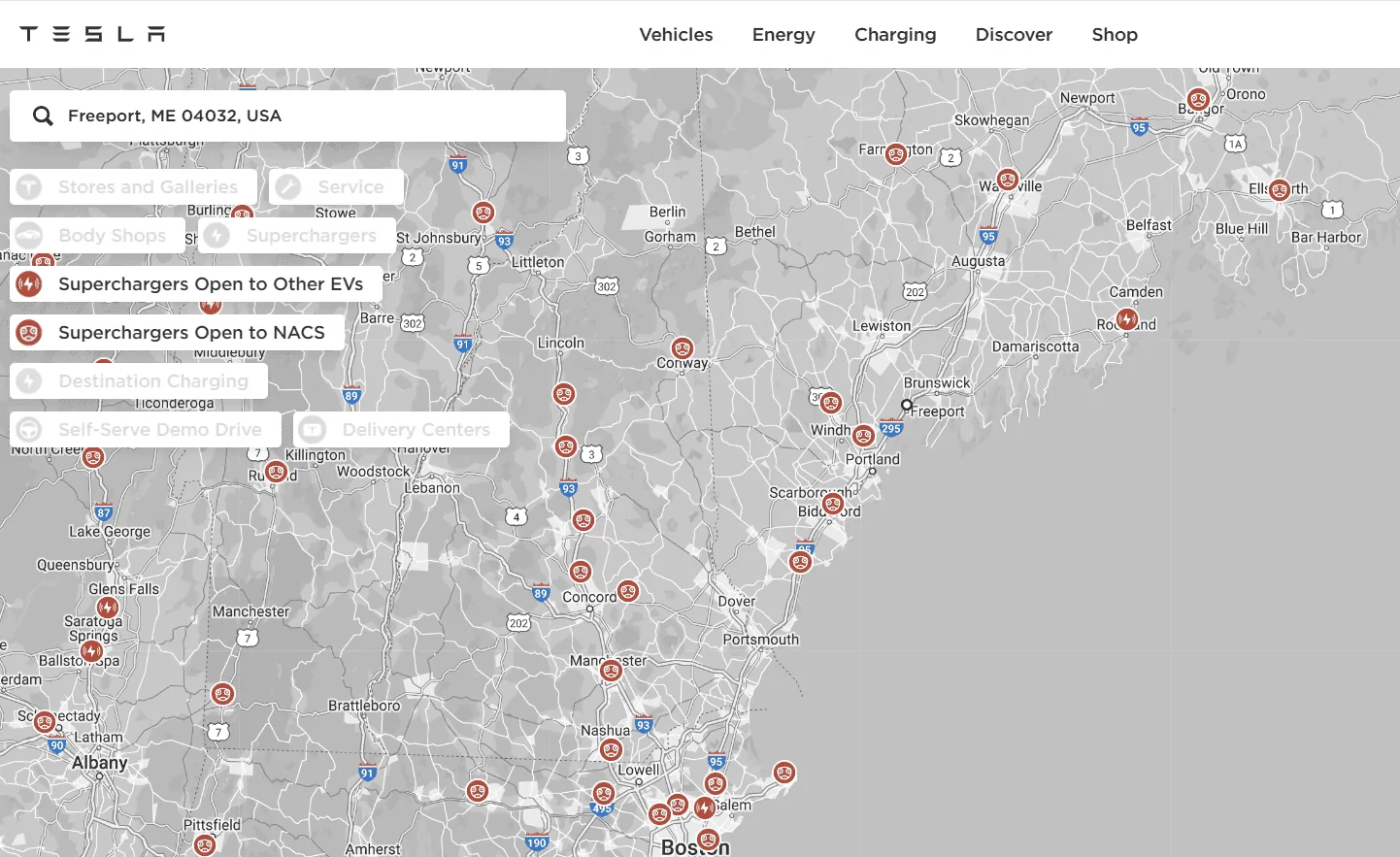
Task: Select the Supercharger pin at Schenectady
Action: pyautogui.click(x=45, y=721)
